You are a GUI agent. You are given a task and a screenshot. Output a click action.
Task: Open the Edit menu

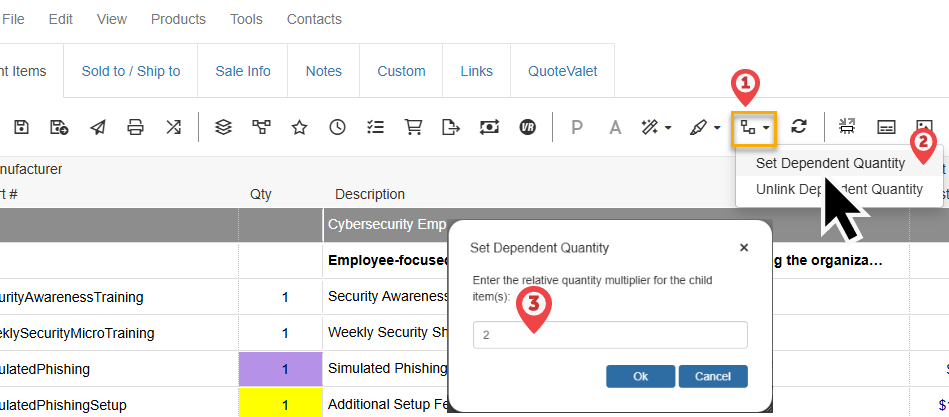click(61, 19)
